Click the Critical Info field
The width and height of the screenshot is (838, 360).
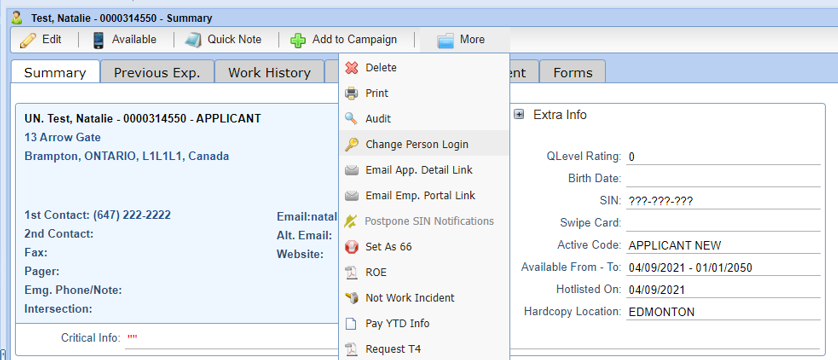pyautogui.click(x=472, y=339)
